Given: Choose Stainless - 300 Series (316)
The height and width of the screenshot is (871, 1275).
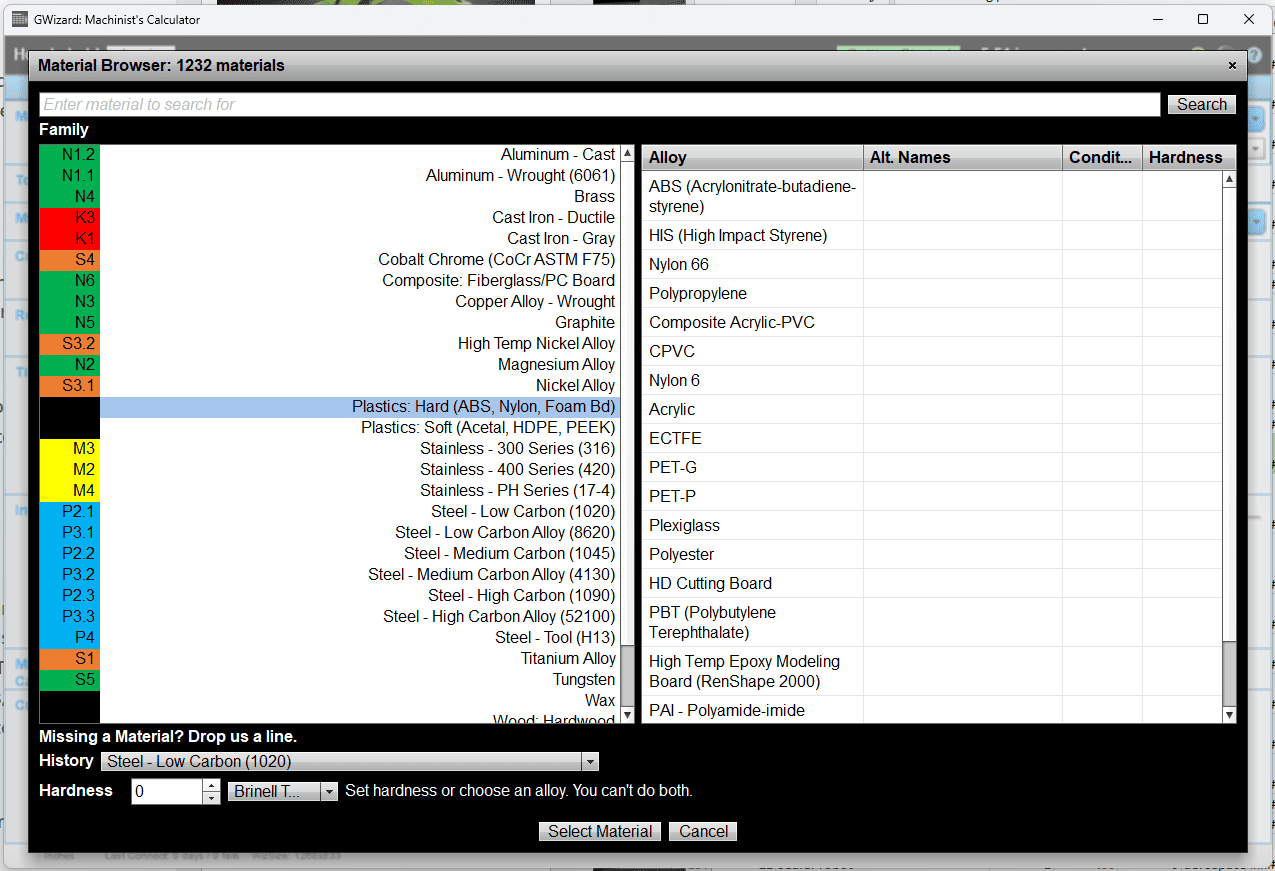Looking at the screenshot, I should (x=330, y=449).
